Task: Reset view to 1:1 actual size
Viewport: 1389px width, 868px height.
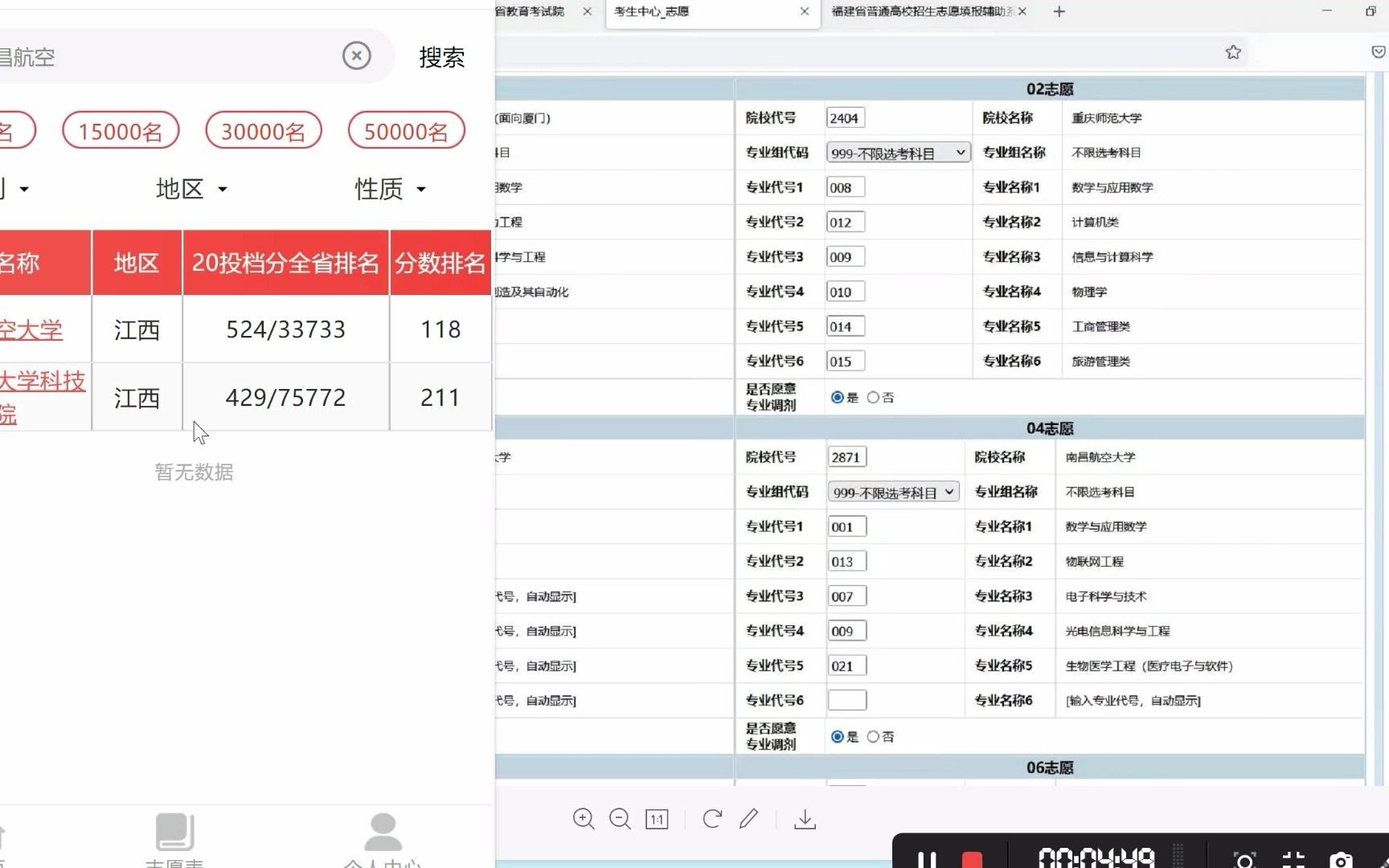Action: point(657,820)
